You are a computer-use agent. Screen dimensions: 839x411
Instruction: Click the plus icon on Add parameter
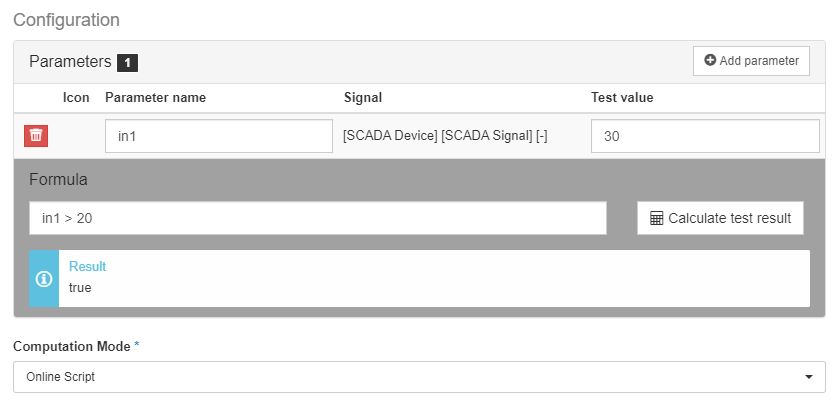coord(710,61)
